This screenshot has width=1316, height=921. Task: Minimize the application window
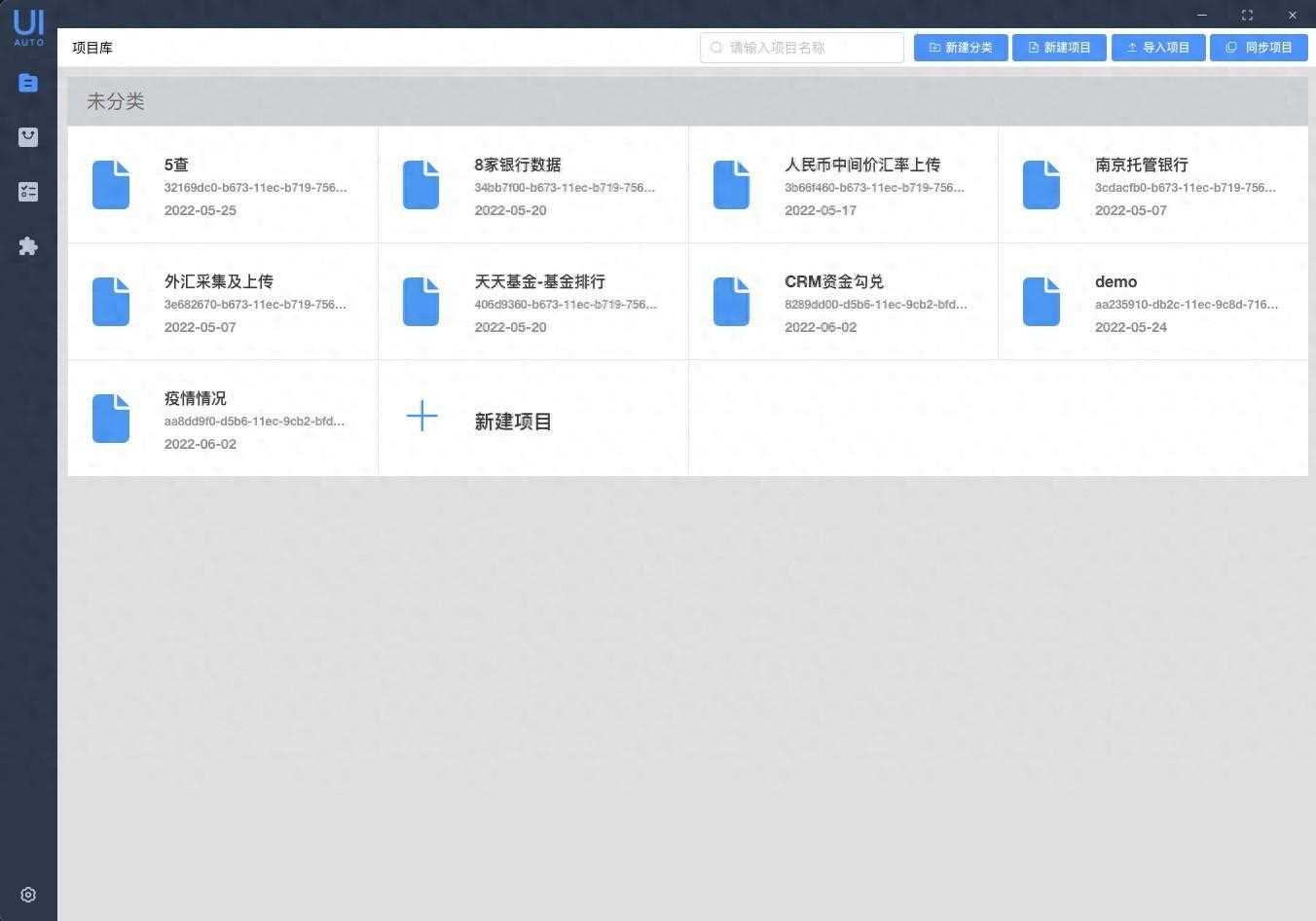click(x=1202, y=15)
